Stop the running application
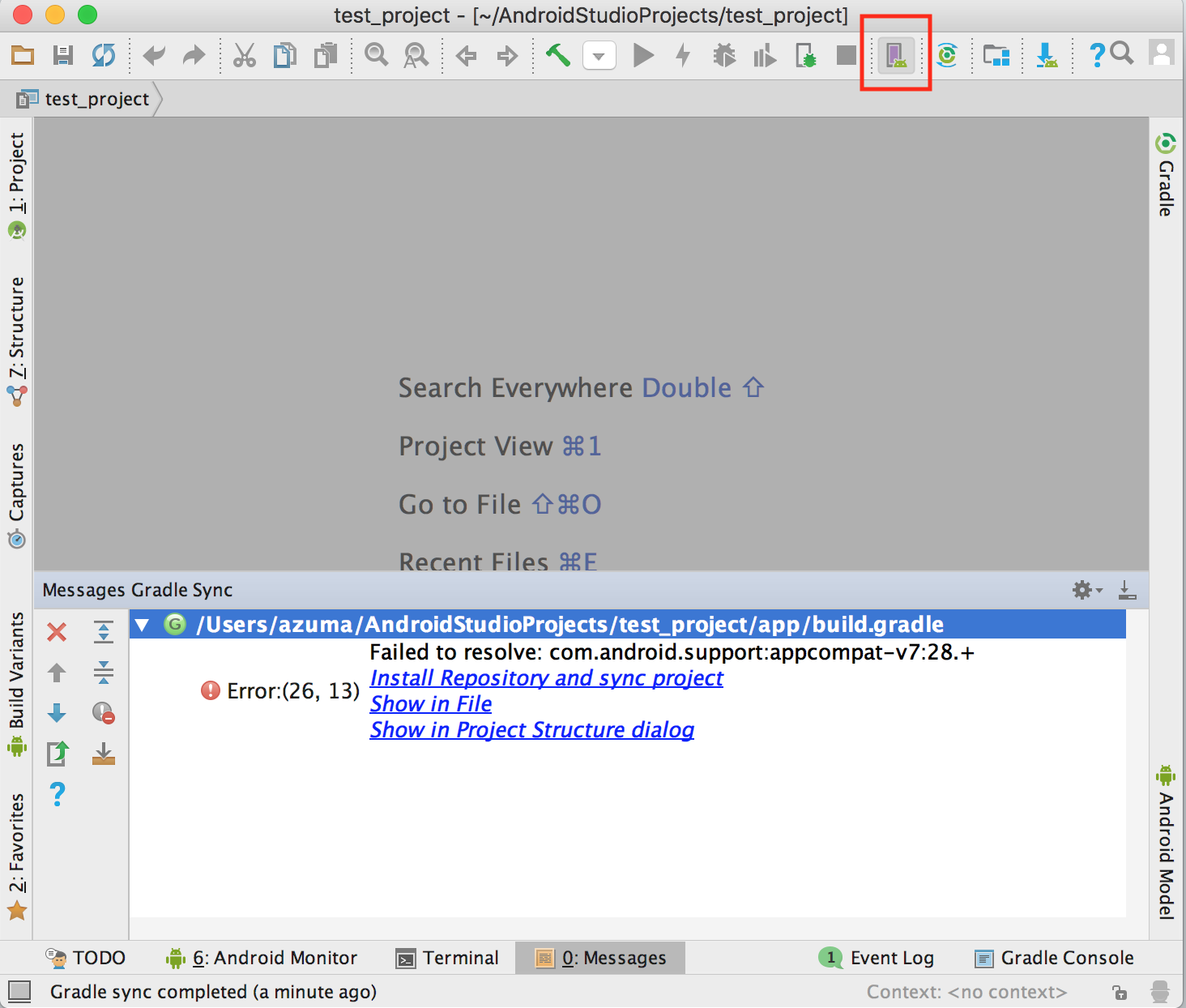This screenshot has height=1008, width=1186. point(846,55)
